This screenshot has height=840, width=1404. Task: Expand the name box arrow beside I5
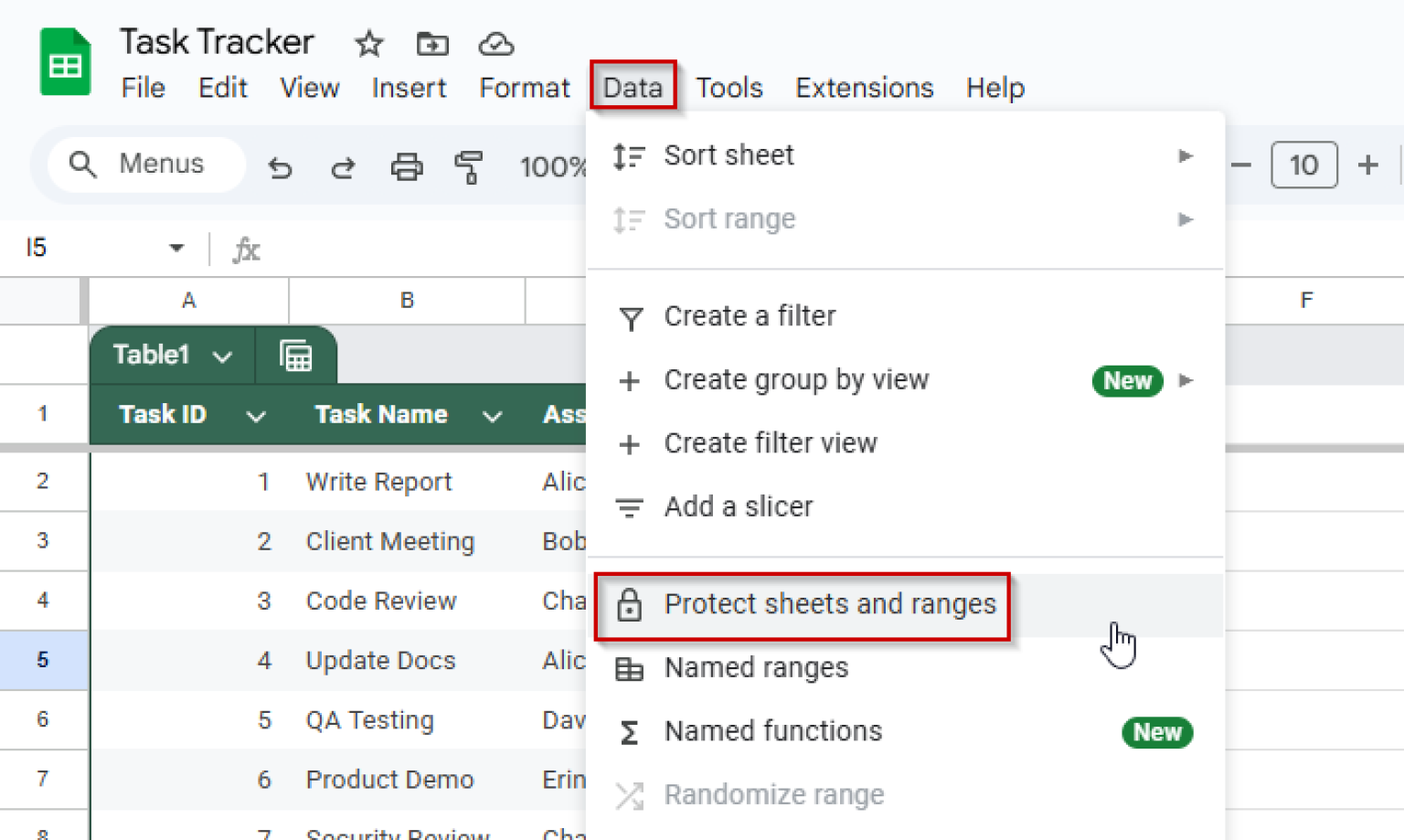click(x=175, y=248)
